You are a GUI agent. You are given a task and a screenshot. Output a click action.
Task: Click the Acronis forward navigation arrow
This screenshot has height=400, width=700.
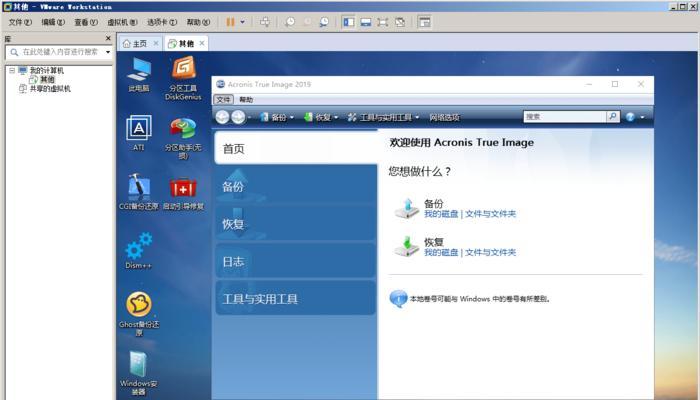coord(238,117)
